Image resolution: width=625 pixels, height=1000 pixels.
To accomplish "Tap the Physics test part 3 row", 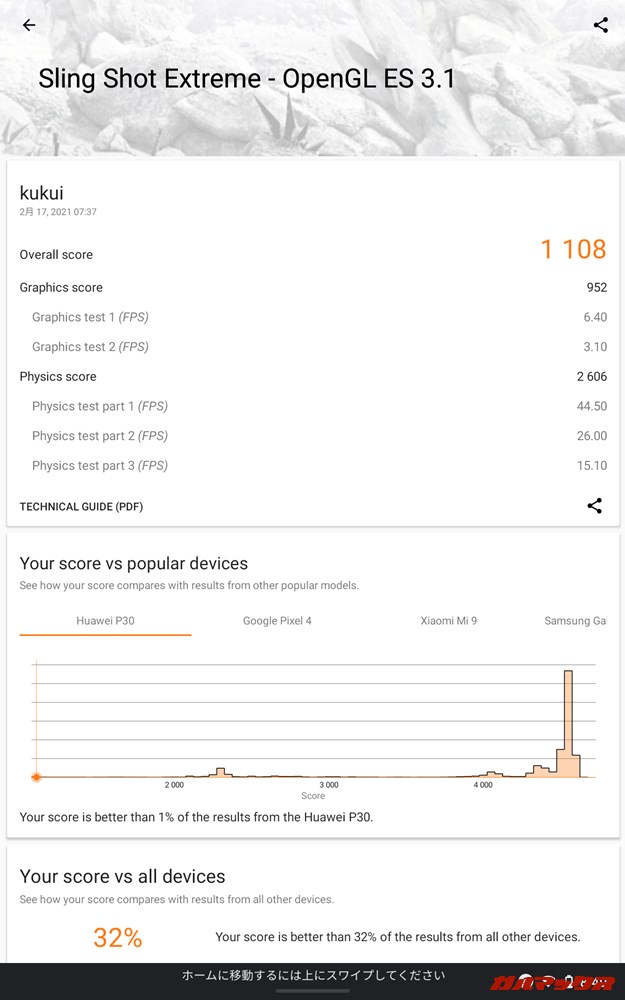I will click(x=312, y=465).
